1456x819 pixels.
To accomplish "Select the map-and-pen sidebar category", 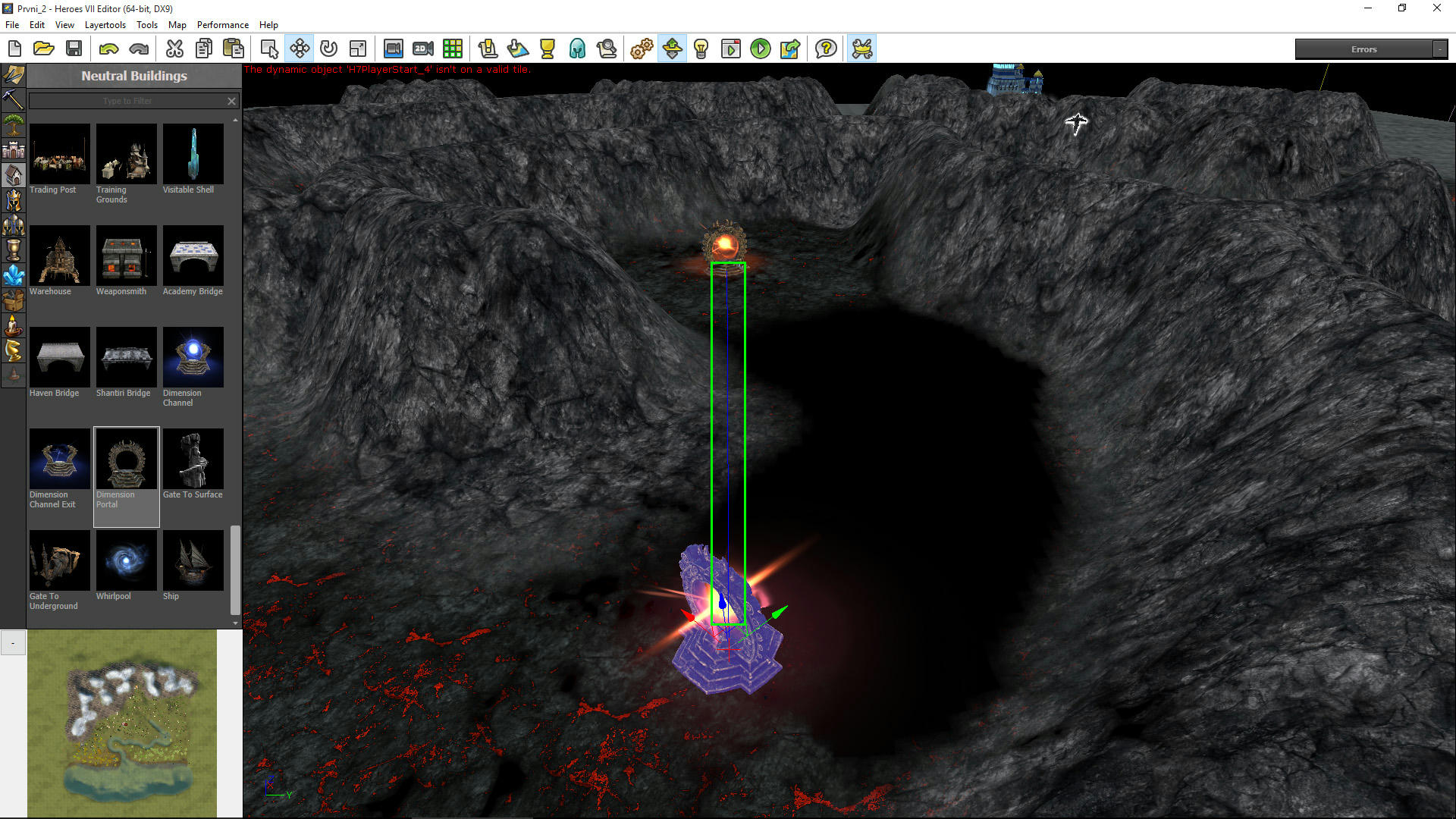I will click(14, 75).
